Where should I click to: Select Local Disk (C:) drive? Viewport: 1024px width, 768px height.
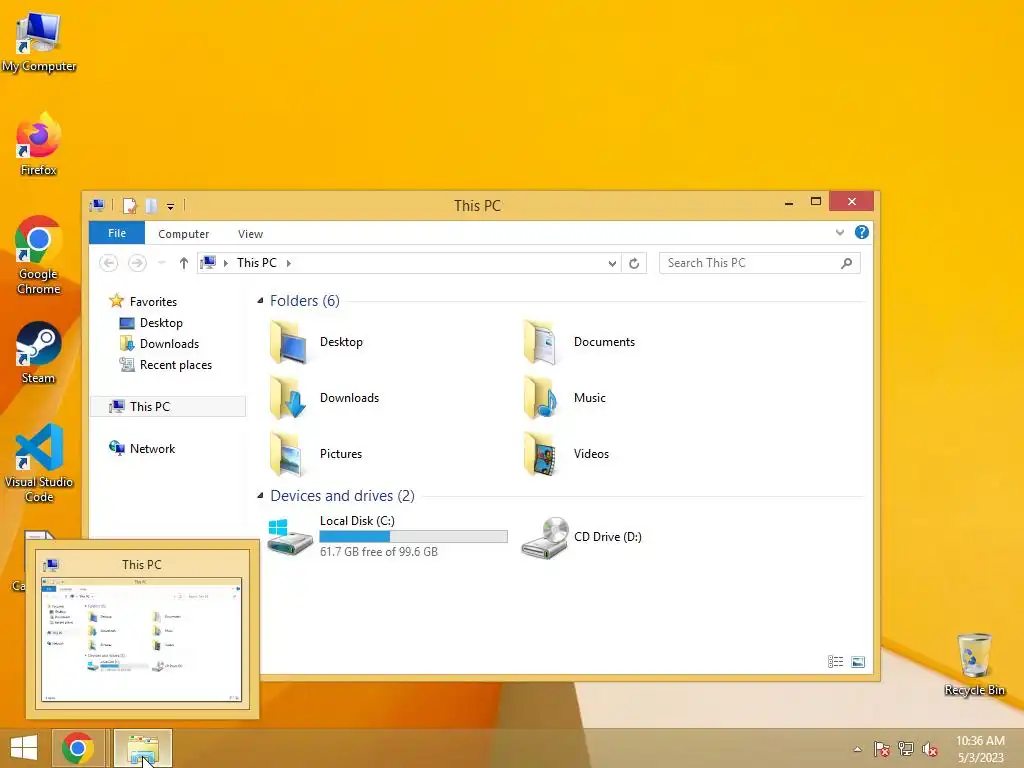387,536
